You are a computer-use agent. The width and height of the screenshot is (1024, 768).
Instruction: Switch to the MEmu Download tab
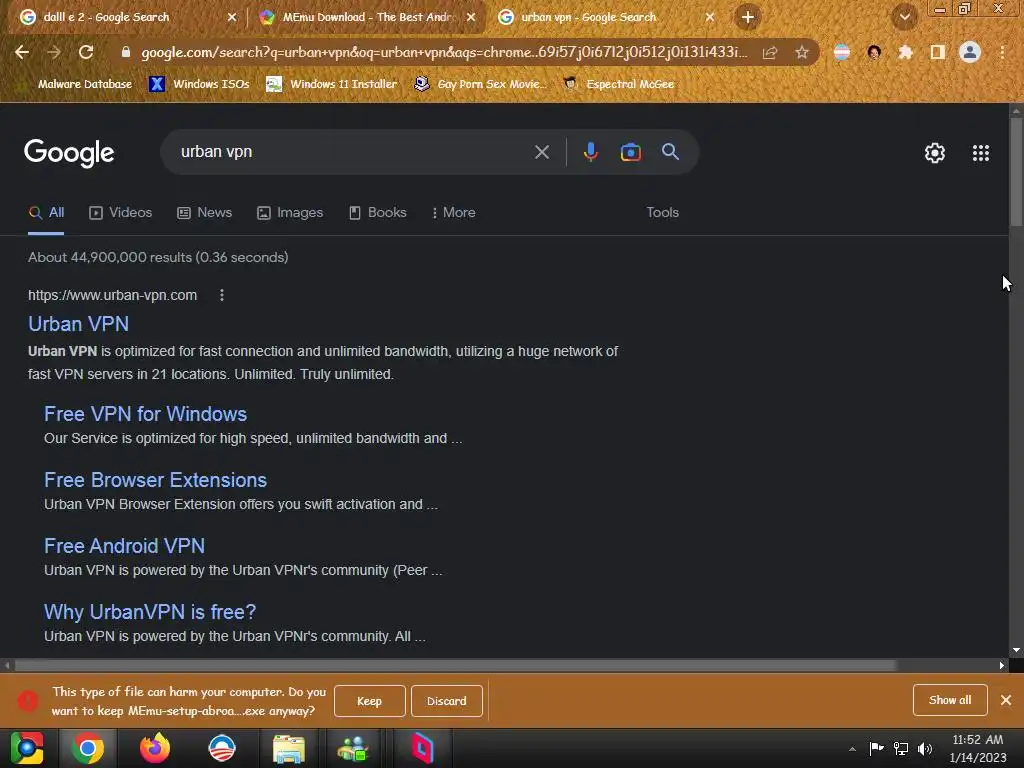pos(366,18)
